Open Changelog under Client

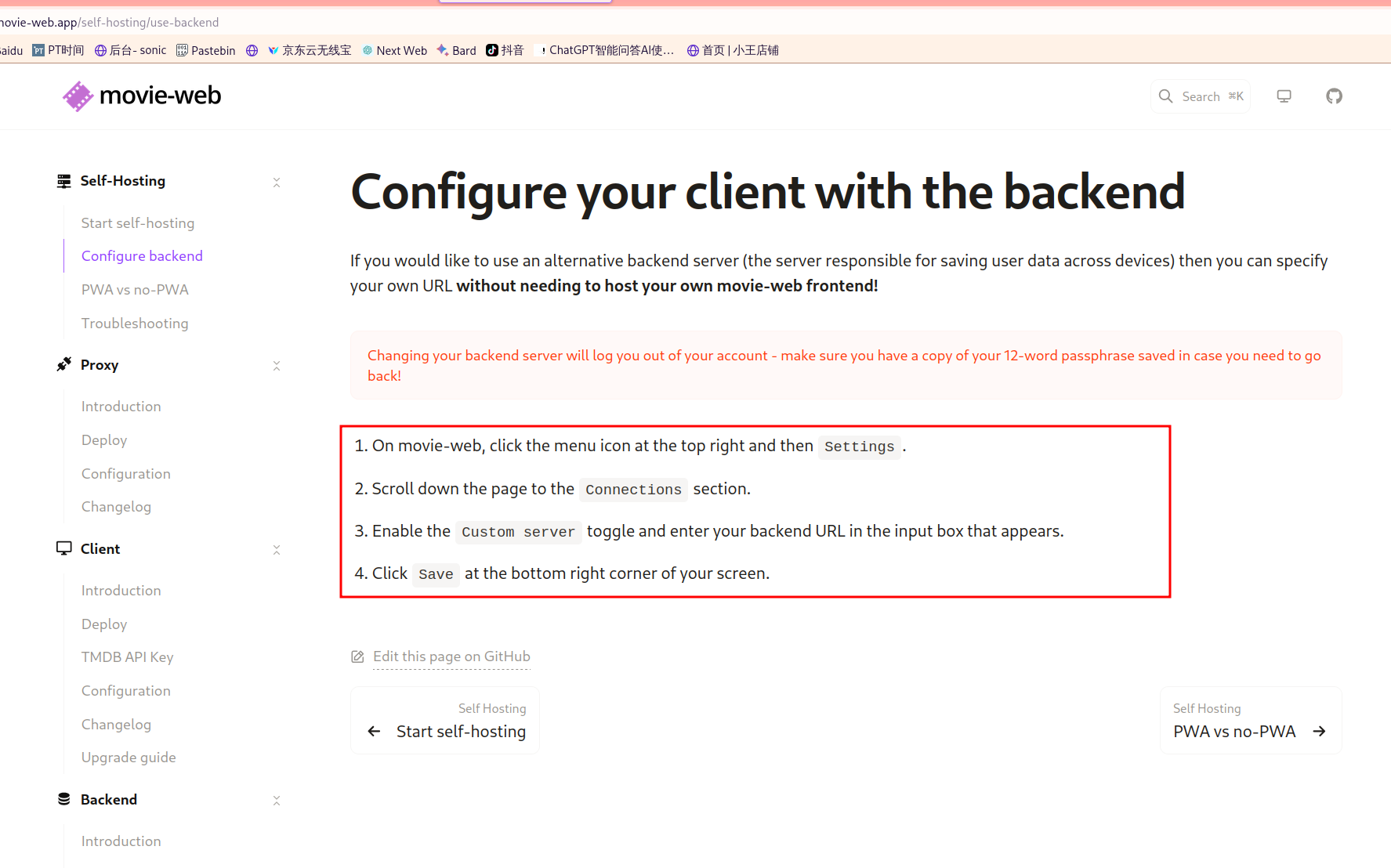coord(116,725)
